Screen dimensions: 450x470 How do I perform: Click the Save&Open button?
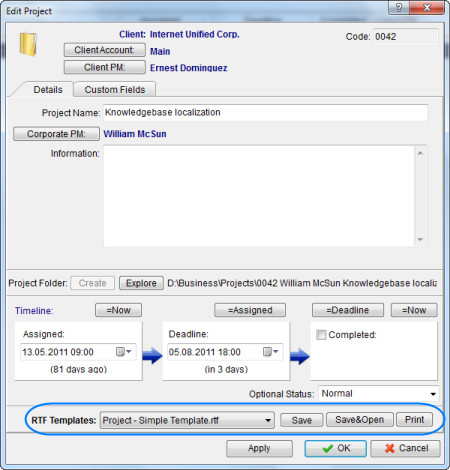pos(360,420)
